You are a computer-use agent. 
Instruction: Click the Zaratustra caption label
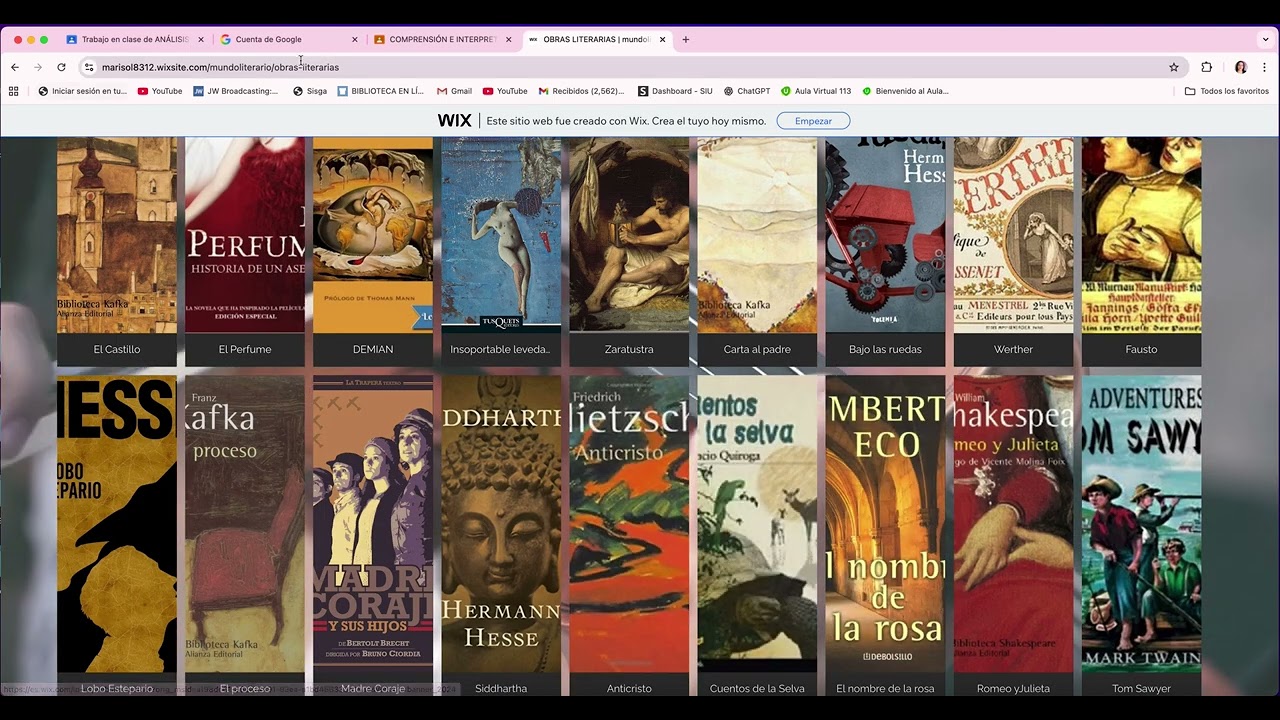(629, 349)
